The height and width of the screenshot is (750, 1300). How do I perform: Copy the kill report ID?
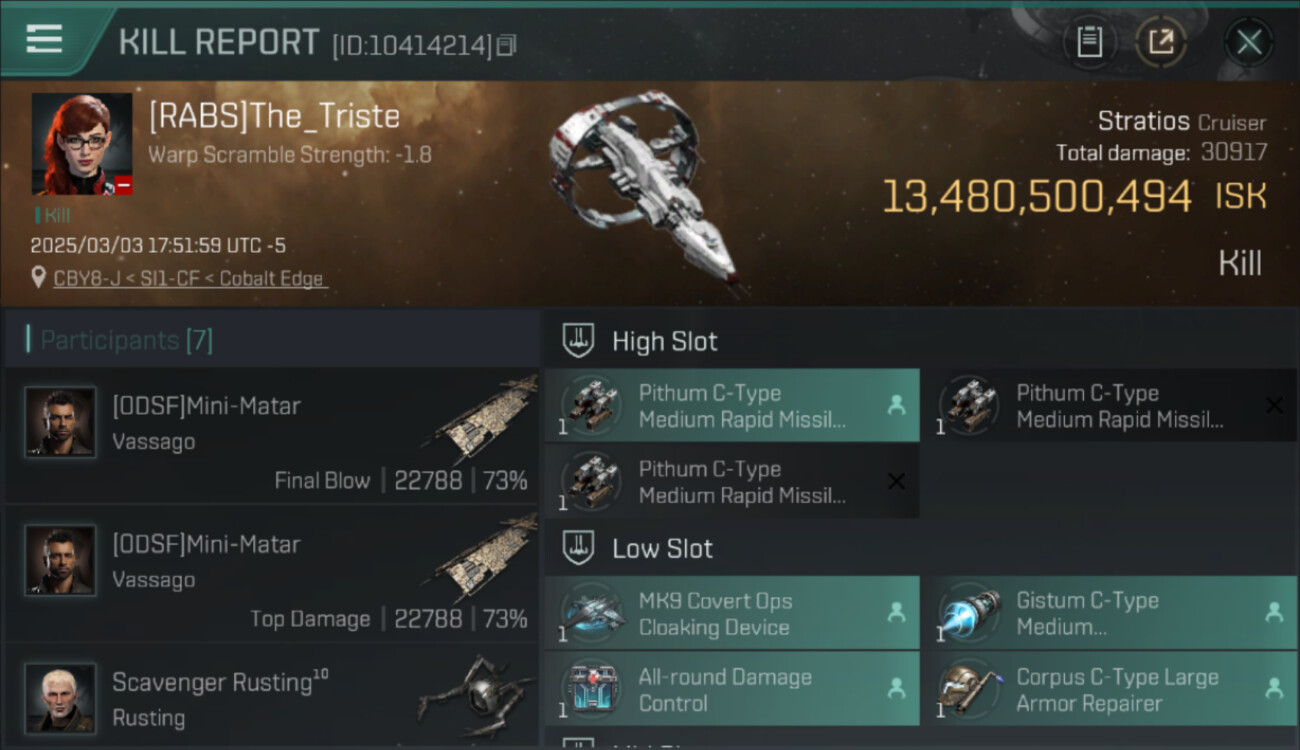click(x=506, y=45)
